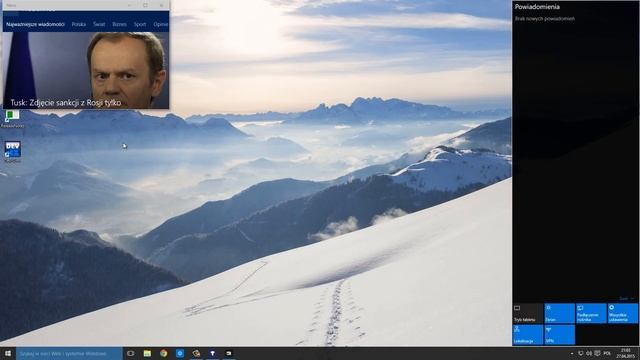Open the Tusk sanctions headline article
Image resolution: width=640 pixels, height=360 pixels.
click(66, 103)
